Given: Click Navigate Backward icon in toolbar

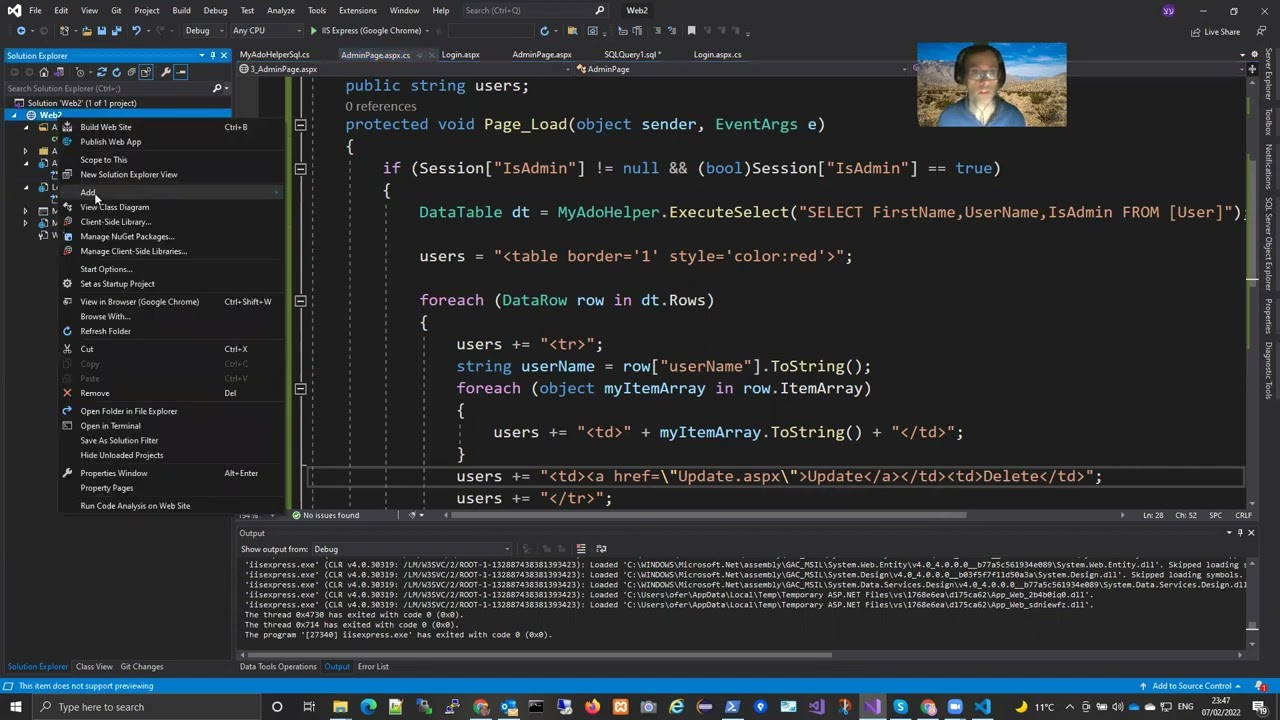Looking at the screenshot, I should click(21, 31).
